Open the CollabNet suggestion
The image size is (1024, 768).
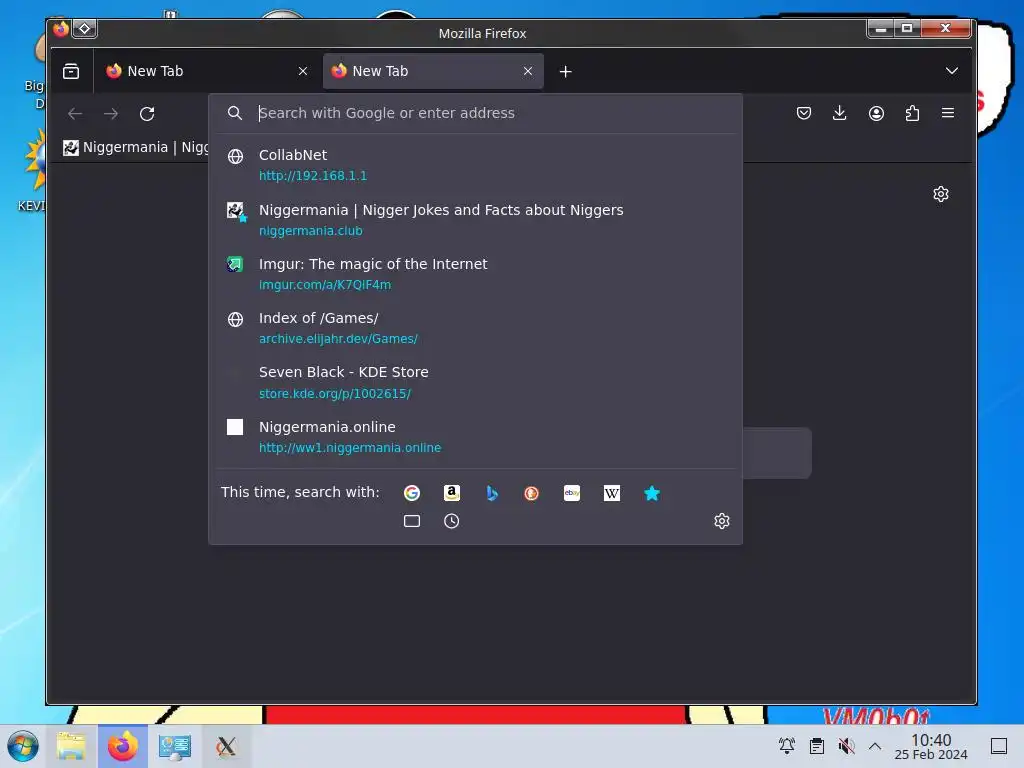tap(476, 165)
